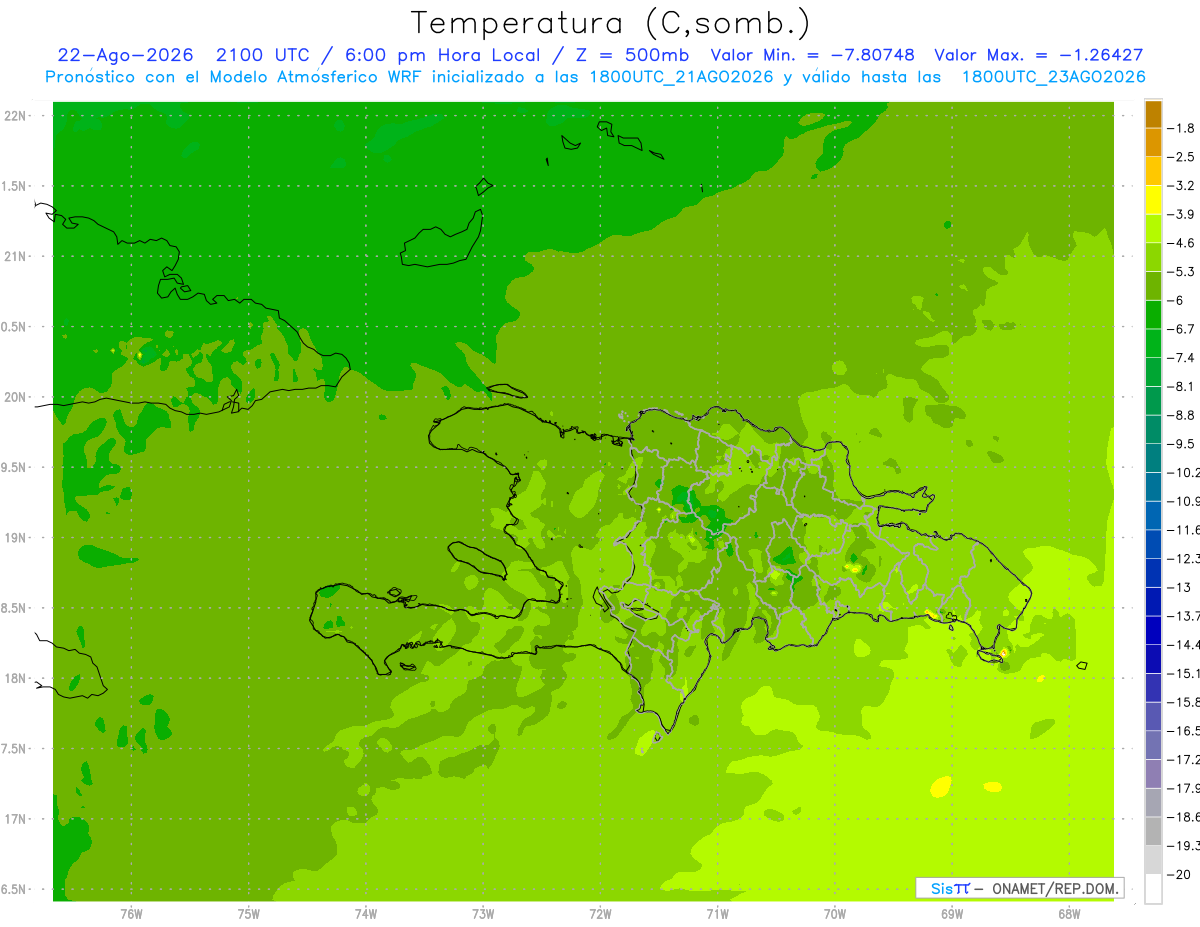The width and height of the screenshot is (1200, 927).
Task: Pick the teal swatch between -9.5 and -10.2
Action: (x=1153, y=458)
